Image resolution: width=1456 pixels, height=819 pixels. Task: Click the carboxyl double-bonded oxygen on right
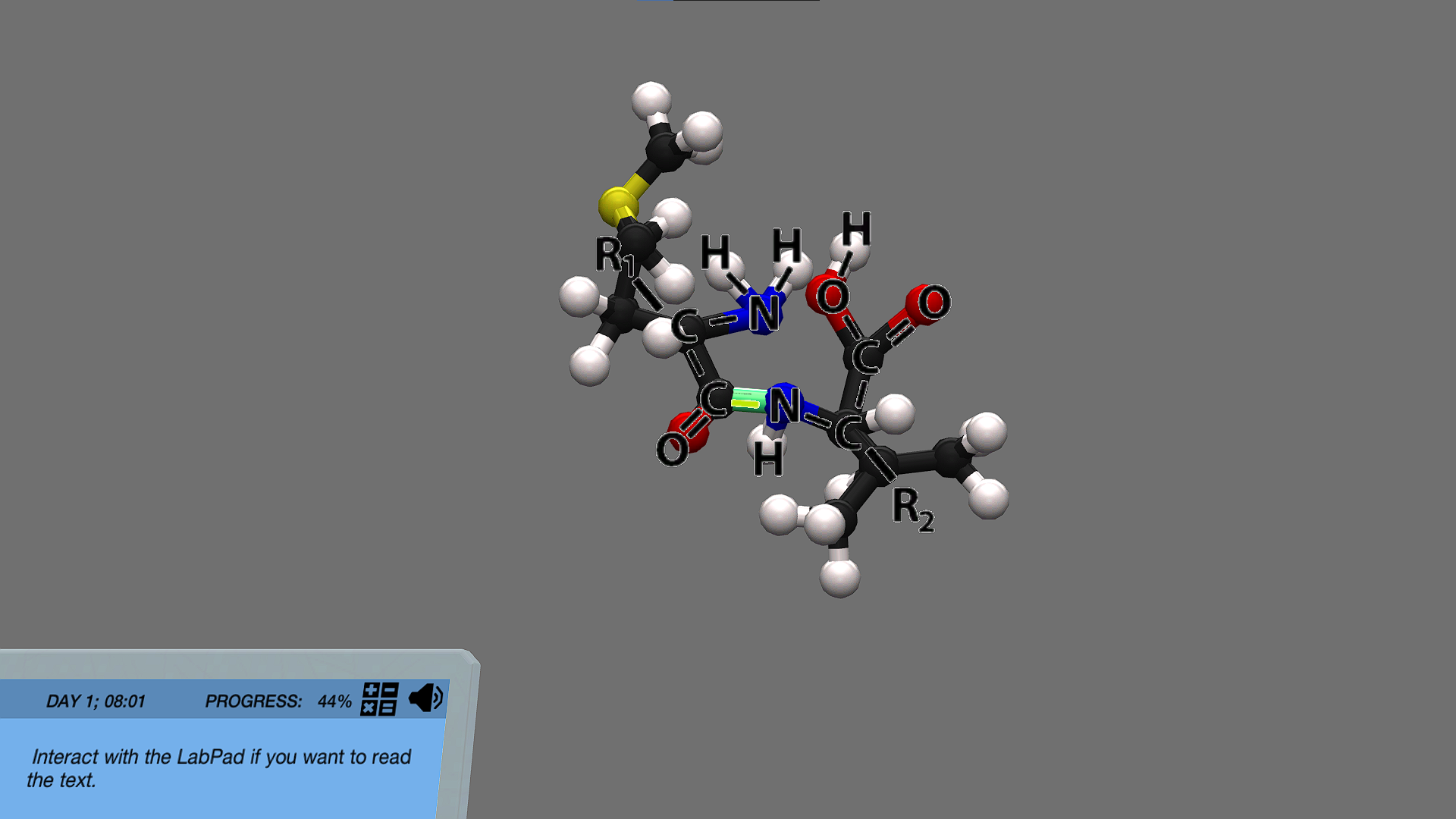(932, 303)
